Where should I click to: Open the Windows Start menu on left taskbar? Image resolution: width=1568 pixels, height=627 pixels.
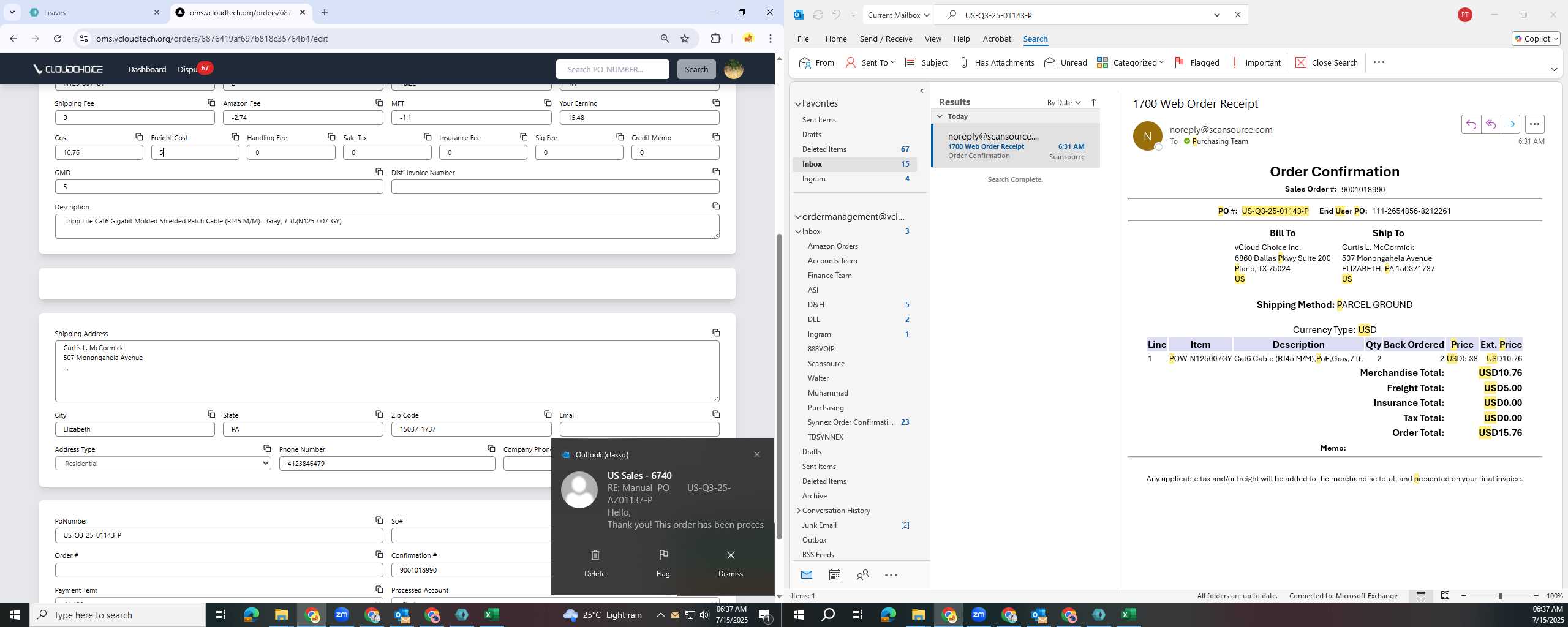(x=15, y=615)
